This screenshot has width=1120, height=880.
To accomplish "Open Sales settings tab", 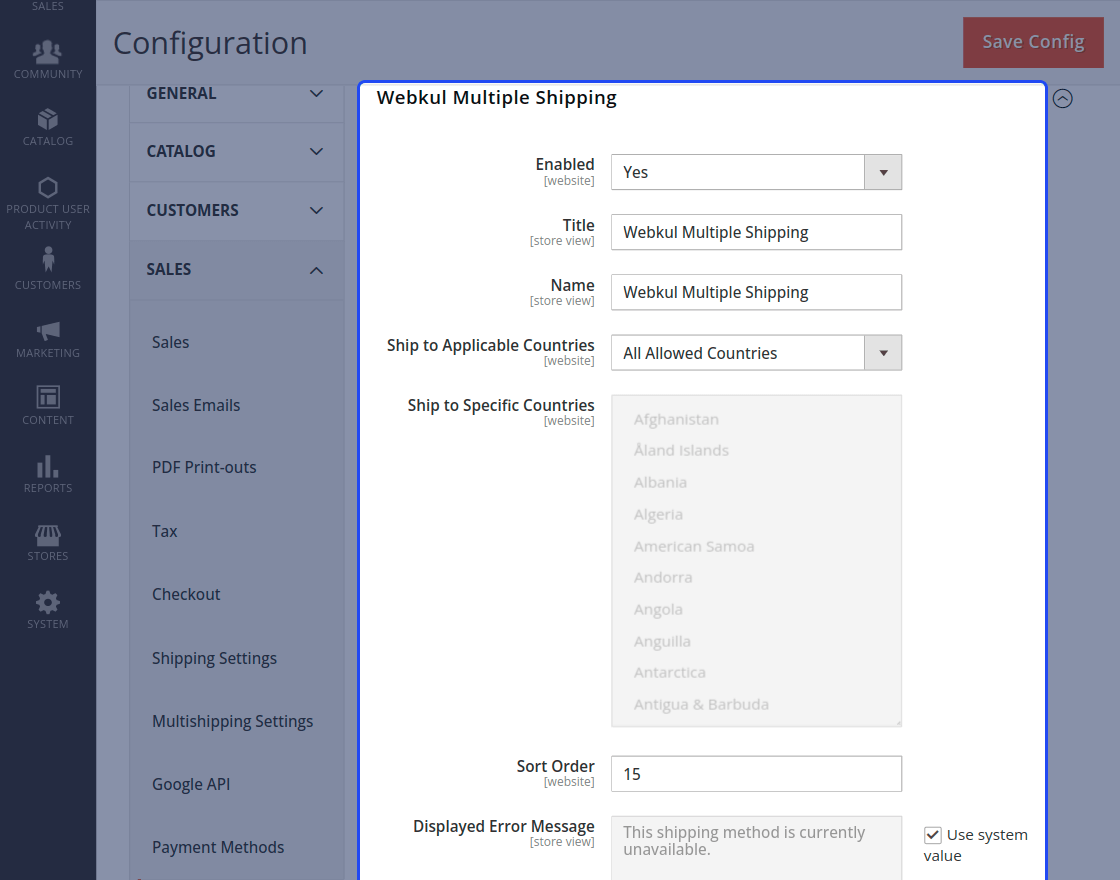I will [170, 342].
